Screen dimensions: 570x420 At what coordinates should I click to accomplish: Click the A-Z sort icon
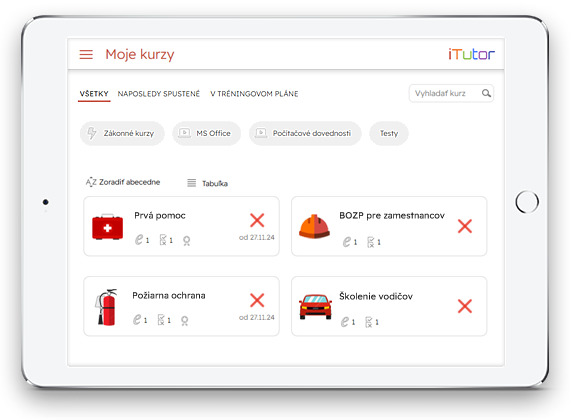[x=91, y=182]
